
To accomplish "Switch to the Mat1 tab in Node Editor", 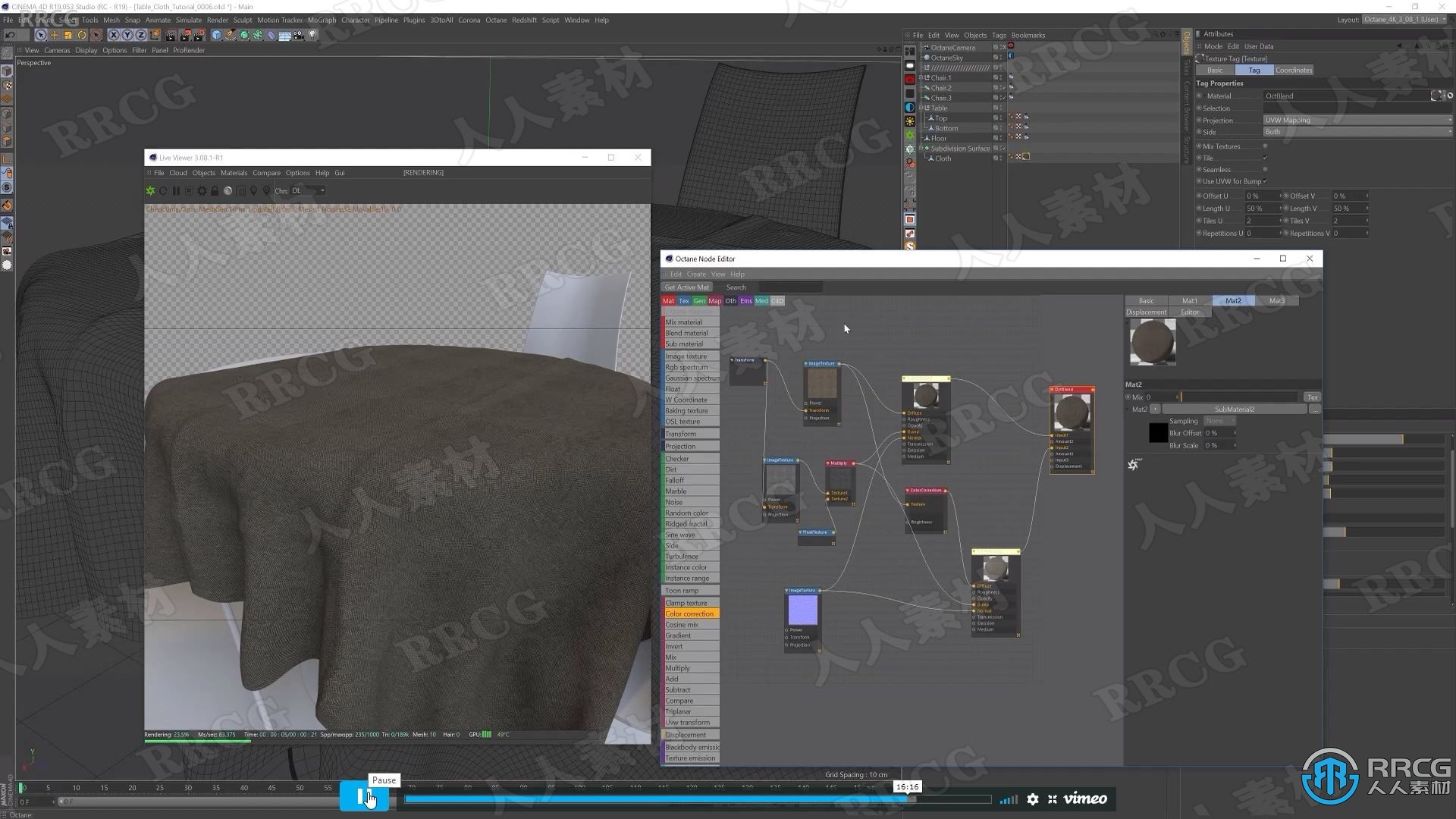I will tap(1189, 301).
